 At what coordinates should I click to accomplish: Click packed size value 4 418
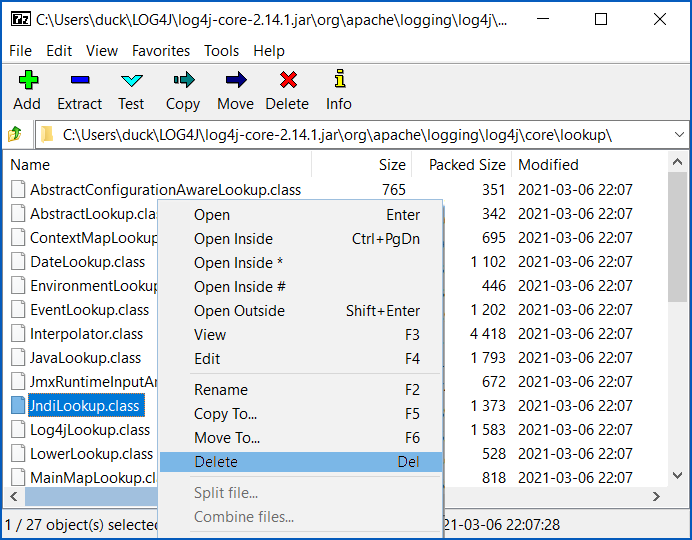tap(488, 334)
